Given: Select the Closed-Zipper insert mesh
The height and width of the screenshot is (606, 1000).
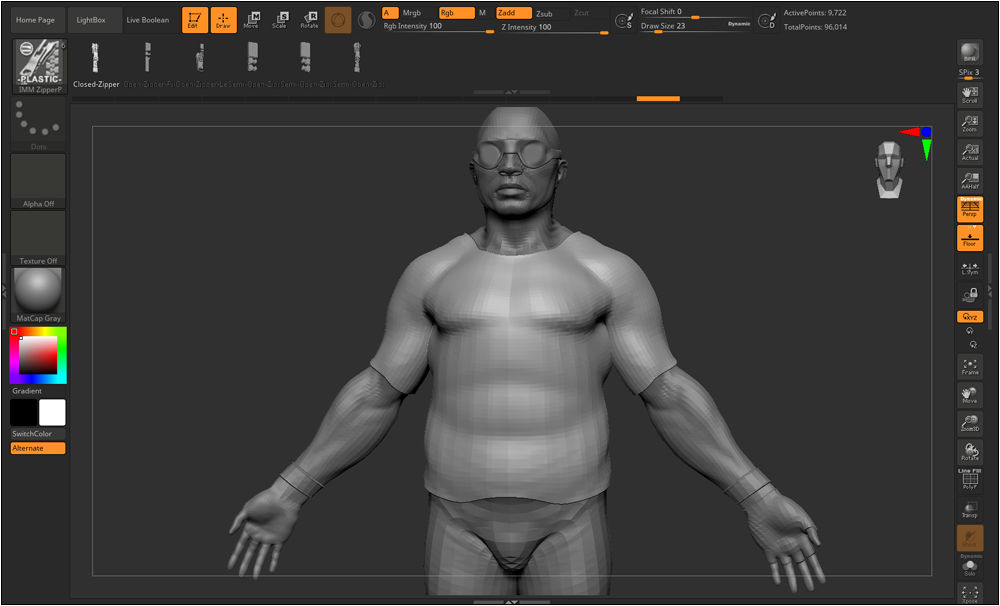Looking at the screenshot, I should click(x=97, y=62).
